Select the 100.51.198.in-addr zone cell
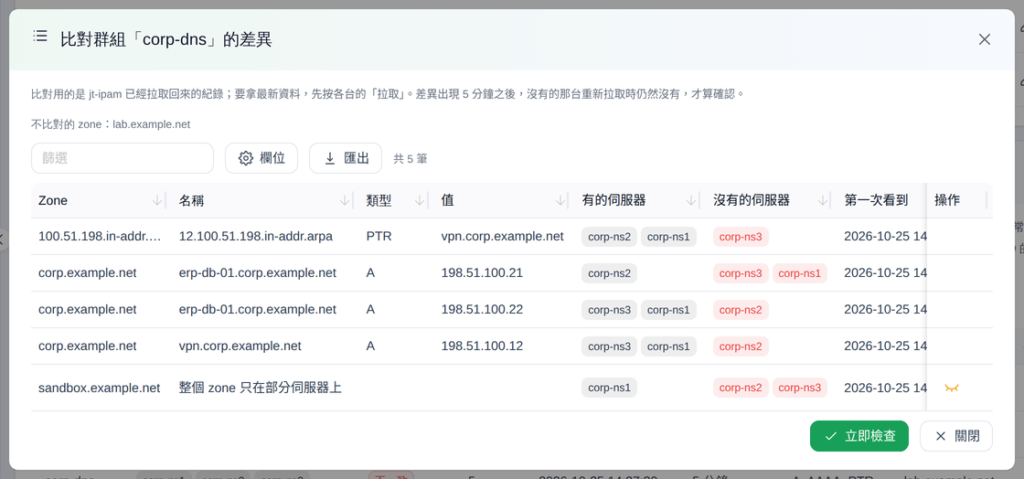 [97, 237]
